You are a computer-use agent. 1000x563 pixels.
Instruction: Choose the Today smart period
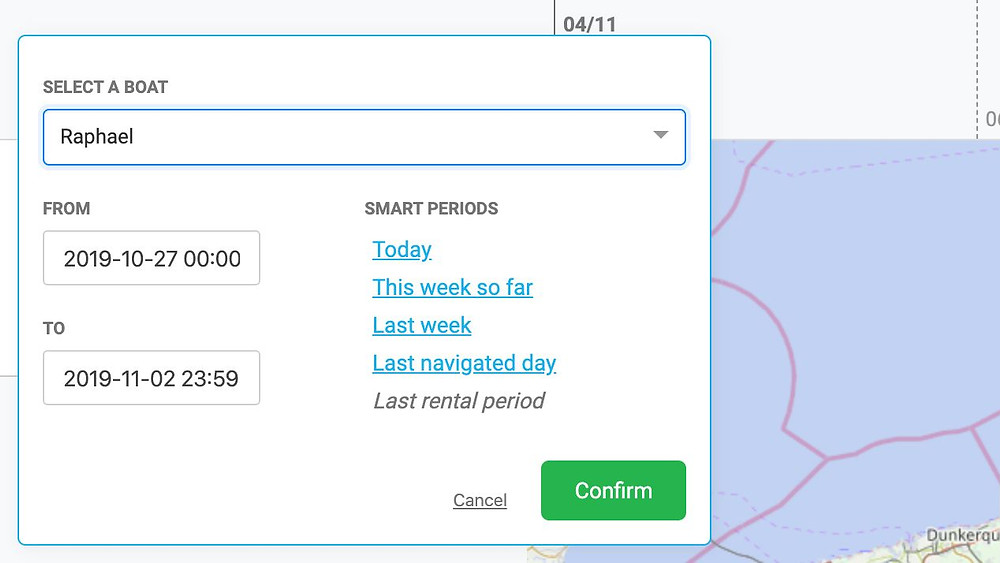pos(402,249)
